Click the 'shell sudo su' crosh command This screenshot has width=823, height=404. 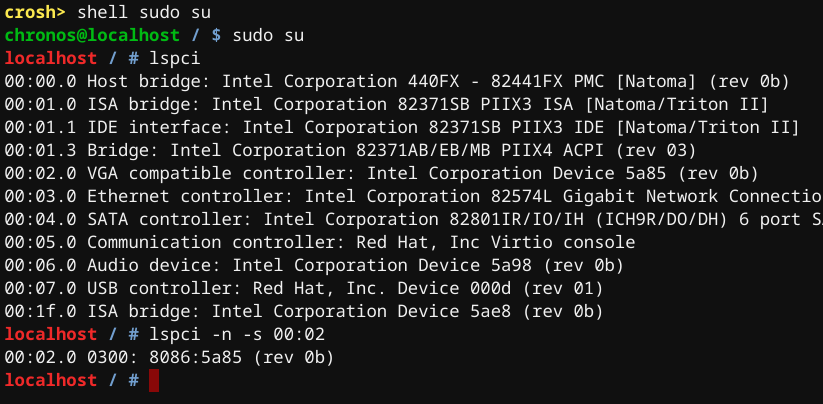point(144,13)
